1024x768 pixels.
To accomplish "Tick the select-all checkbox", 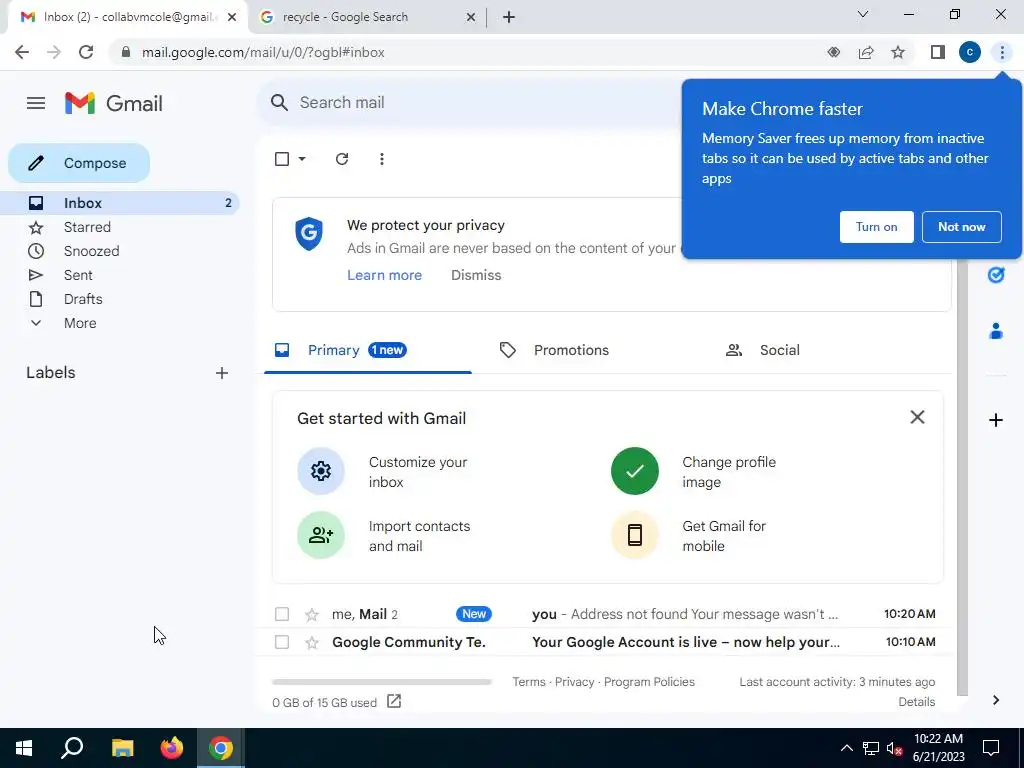I will point(282,159).
